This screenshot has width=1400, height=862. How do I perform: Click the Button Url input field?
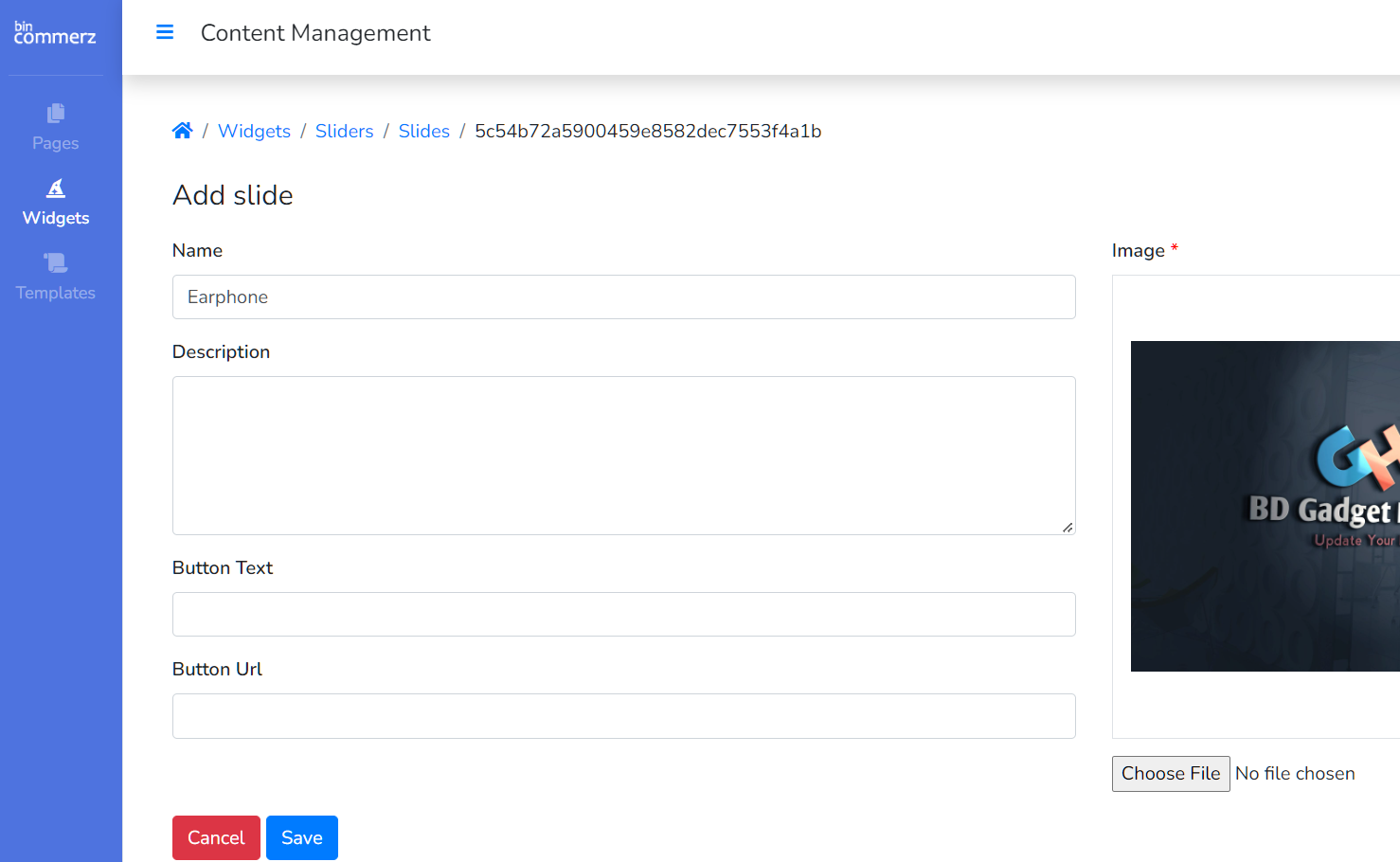623,716
